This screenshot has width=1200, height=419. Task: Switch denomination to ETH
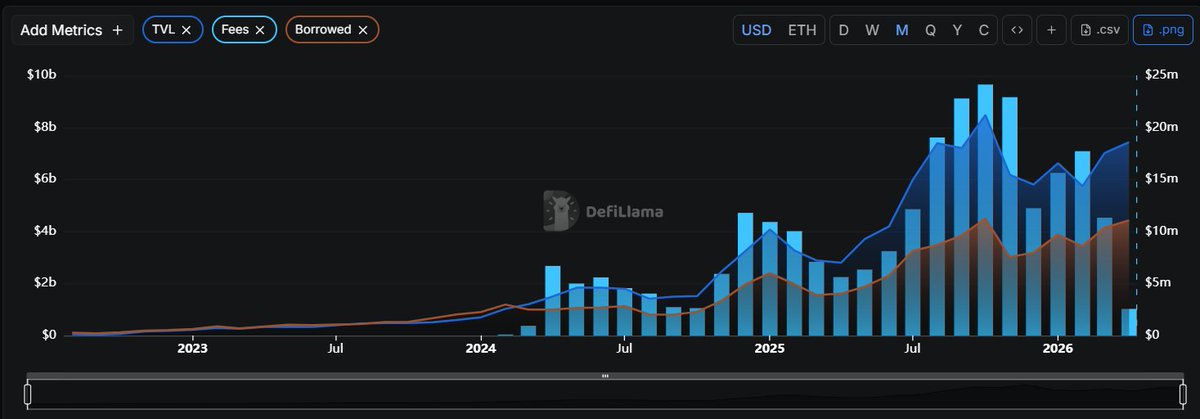click(802, 30)
